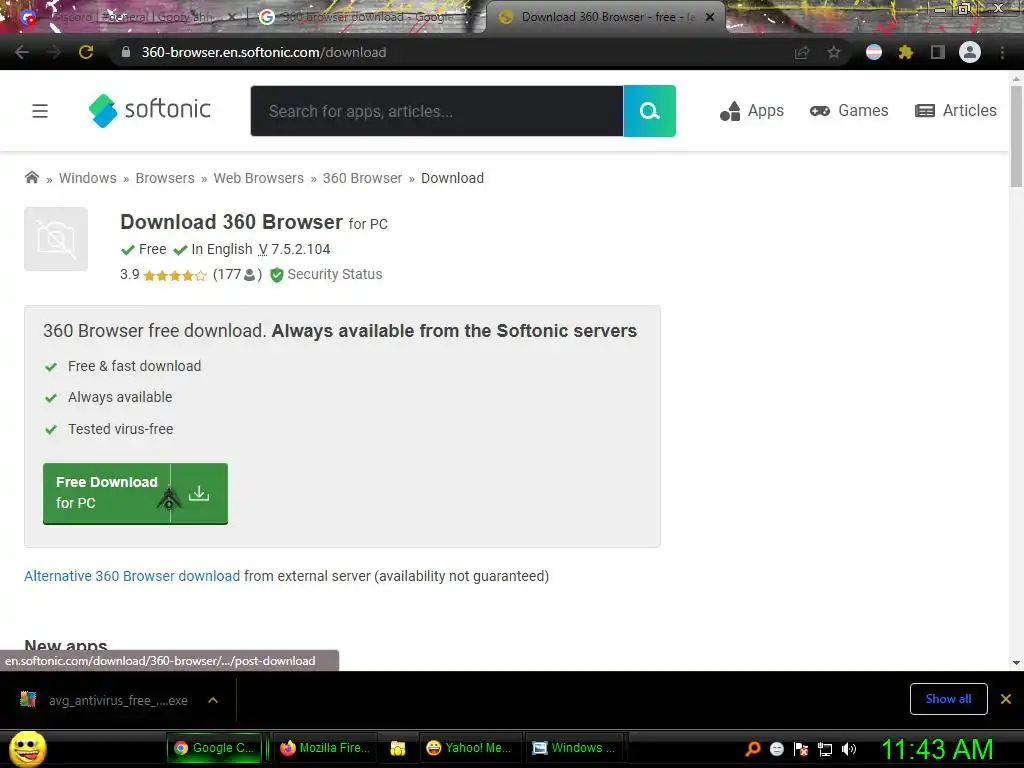Click the 11:43 AM clock
1024x768 pixels.
[x=937, y=749]
